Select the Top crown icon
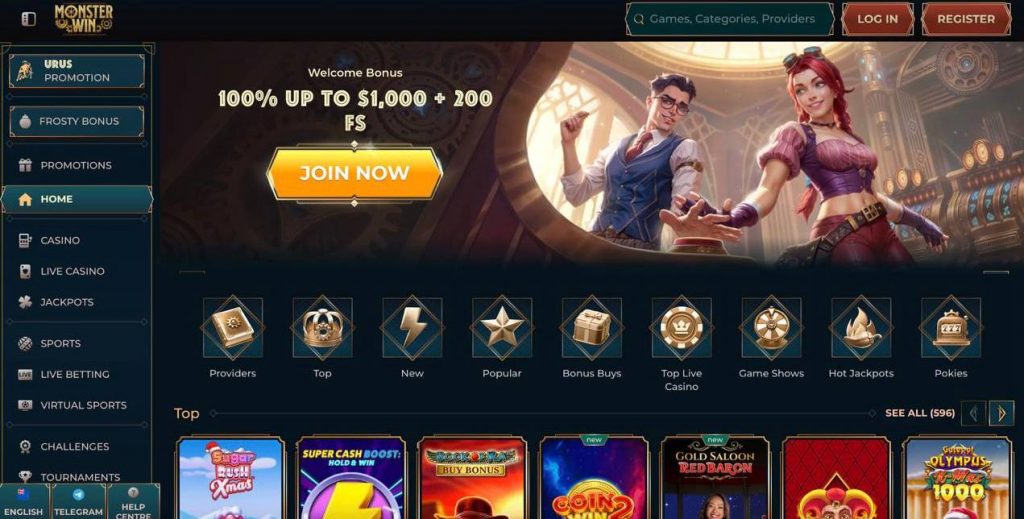This screenshot has width=1024, height=519. point(323,328)
